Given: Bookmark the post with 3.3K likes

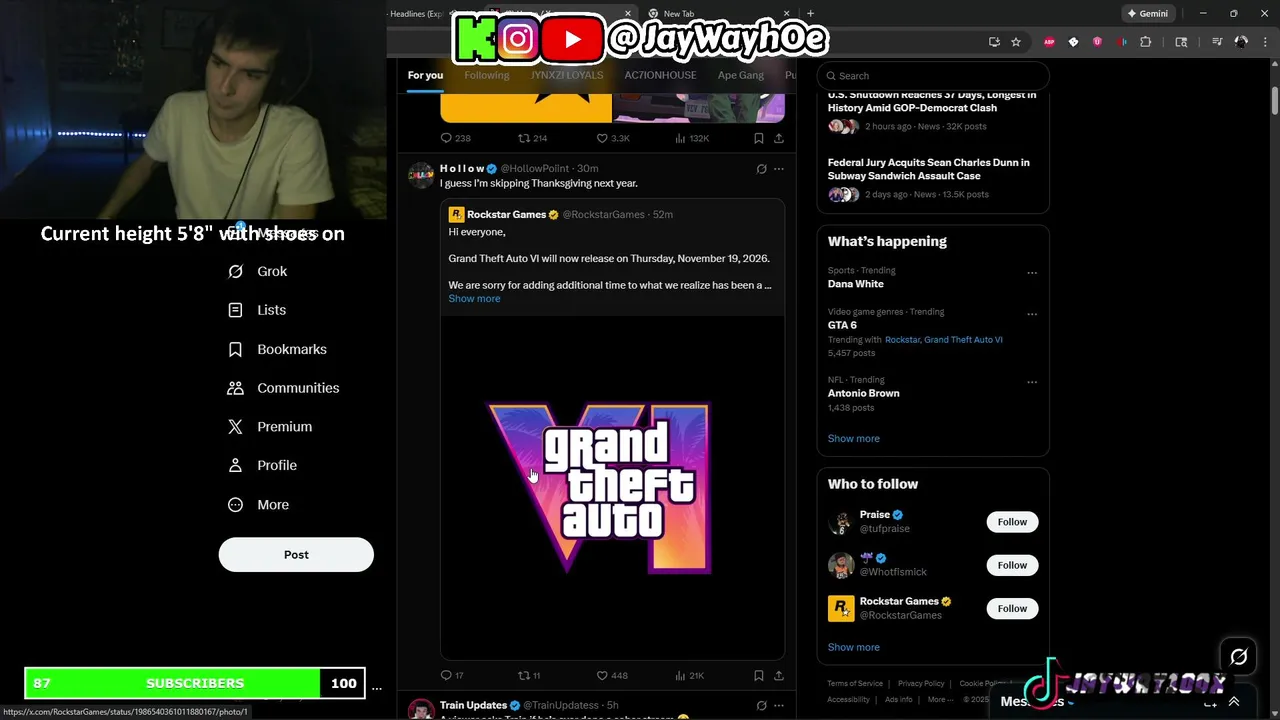Looking at the screenshot, I should click(759, 138).
